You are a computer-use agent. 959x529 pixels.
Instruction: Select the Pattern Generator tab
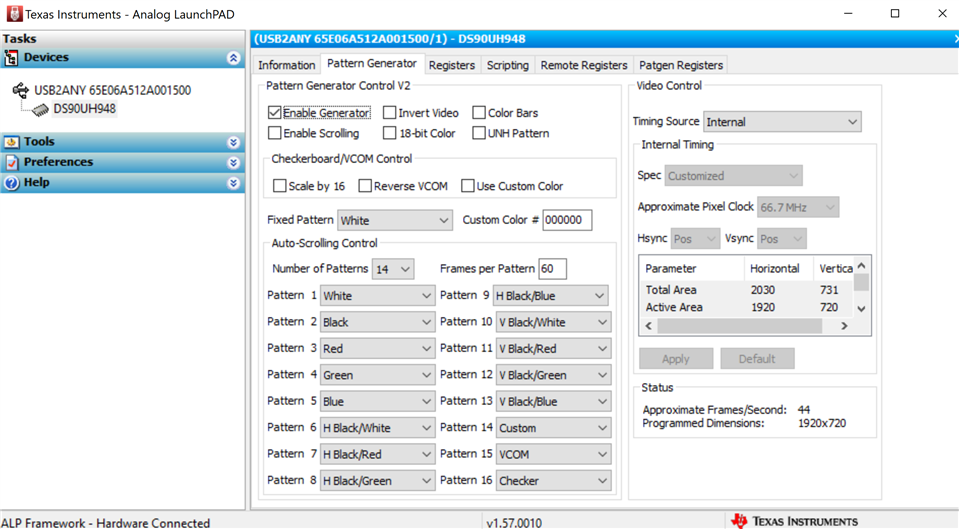[x=372, y=63]
